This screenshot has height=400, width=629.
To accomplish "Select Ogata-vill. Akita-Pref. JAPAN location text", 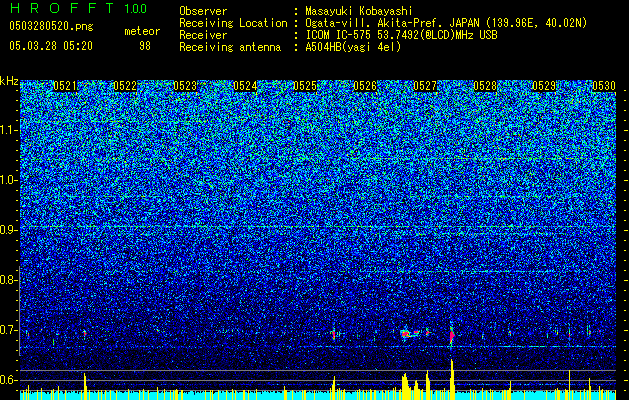I will [x=446, y=23].
